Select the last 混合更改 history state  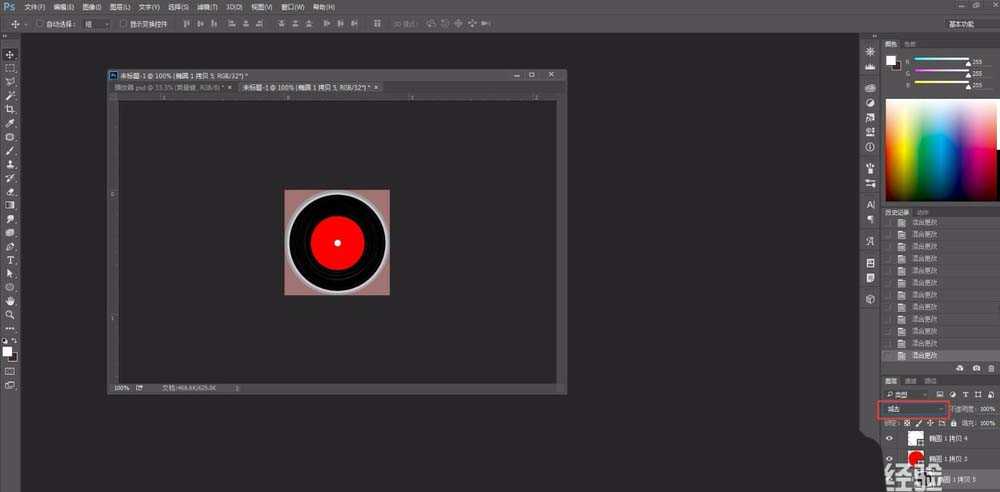point(925,355)
